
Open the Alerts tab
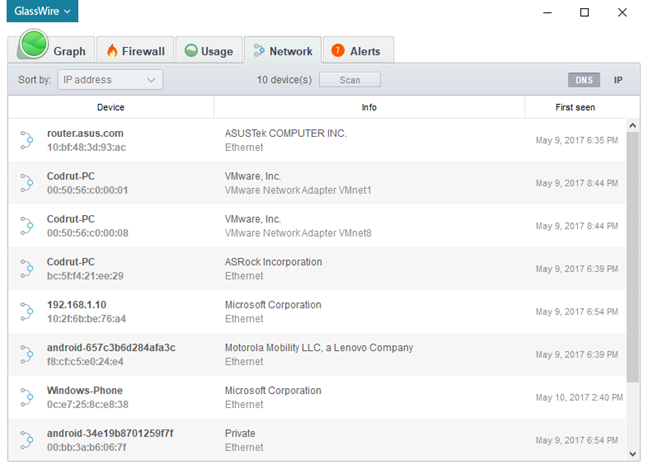pyautogui.click(x=358, y=50)
